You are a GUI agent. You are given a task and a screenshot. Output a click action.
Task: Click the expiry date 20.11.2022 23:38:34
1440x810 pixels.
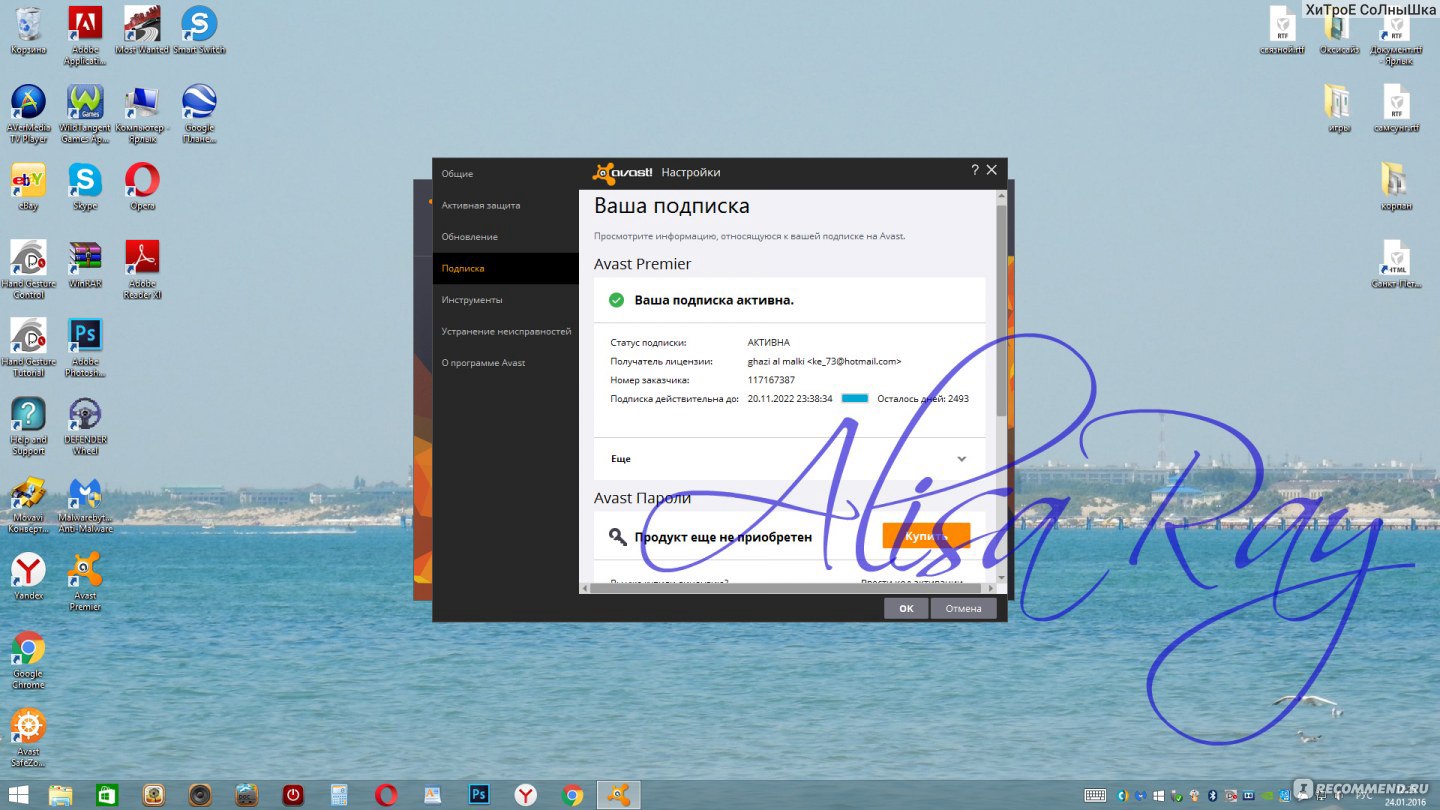[790, 398]
